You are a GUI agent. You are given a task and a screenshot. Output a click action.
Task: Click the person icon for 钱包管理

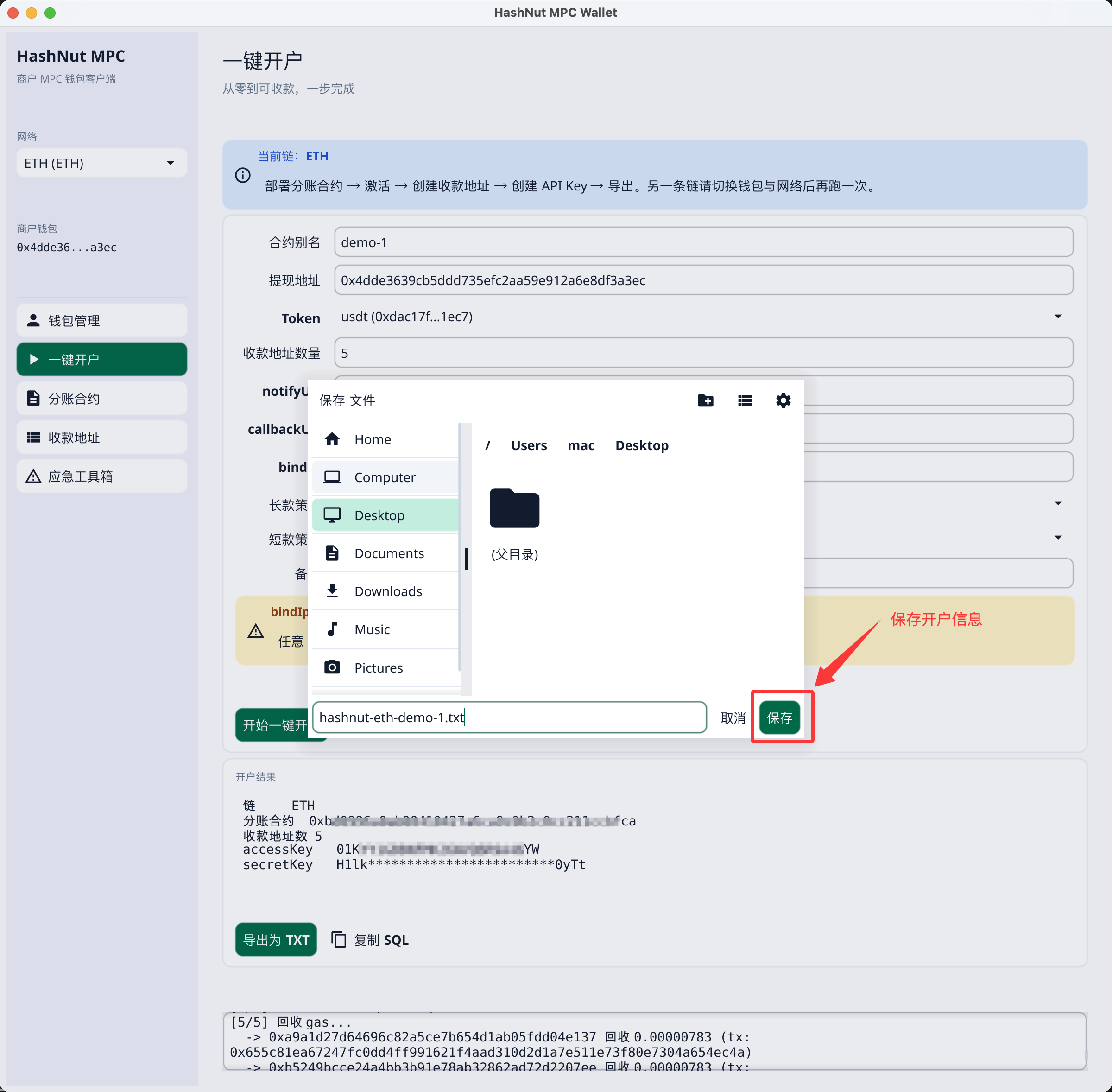pyautogui.click(x=33, y=321)
